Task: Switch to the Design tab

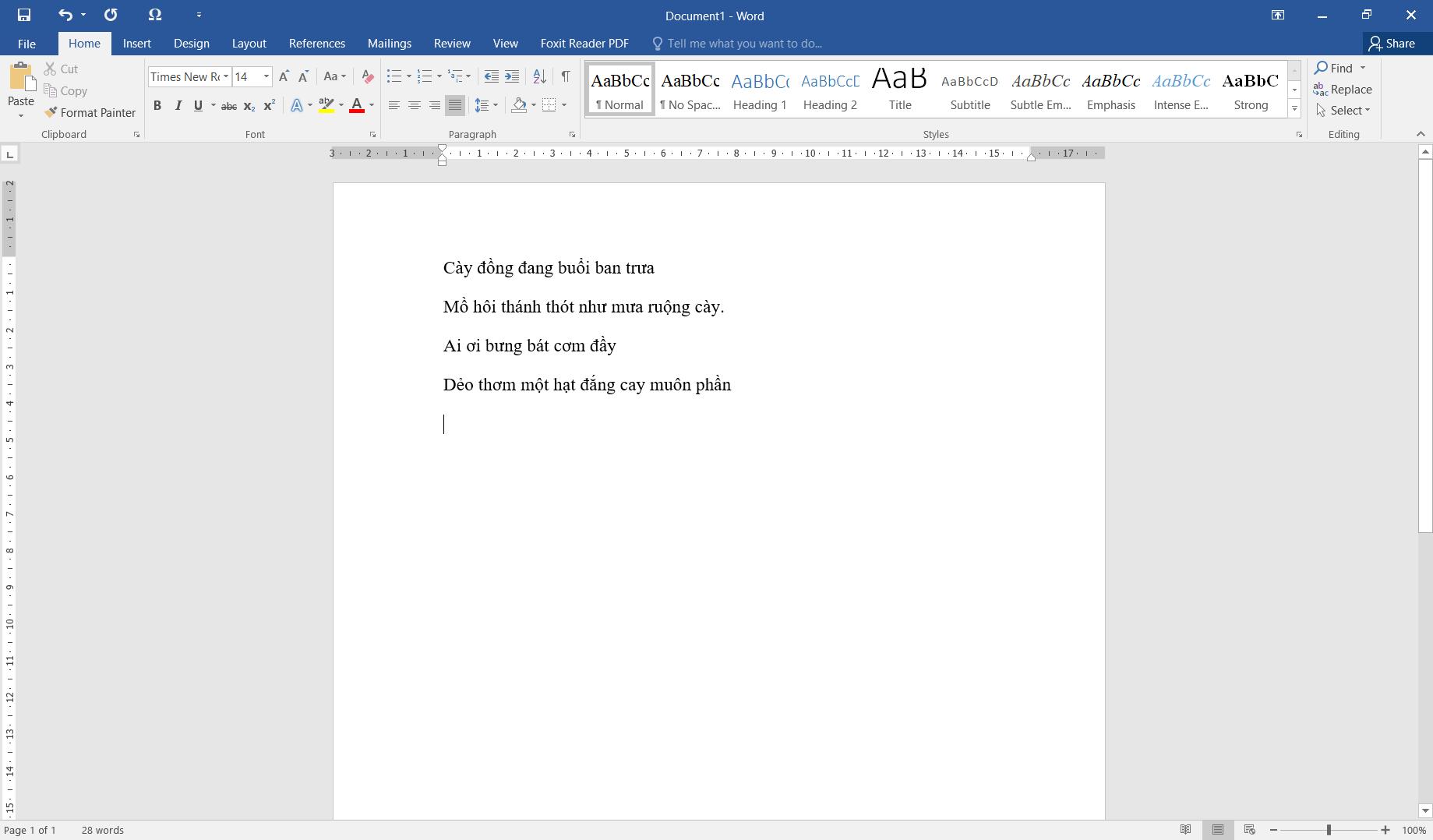Action: click(x=192, y=44)
